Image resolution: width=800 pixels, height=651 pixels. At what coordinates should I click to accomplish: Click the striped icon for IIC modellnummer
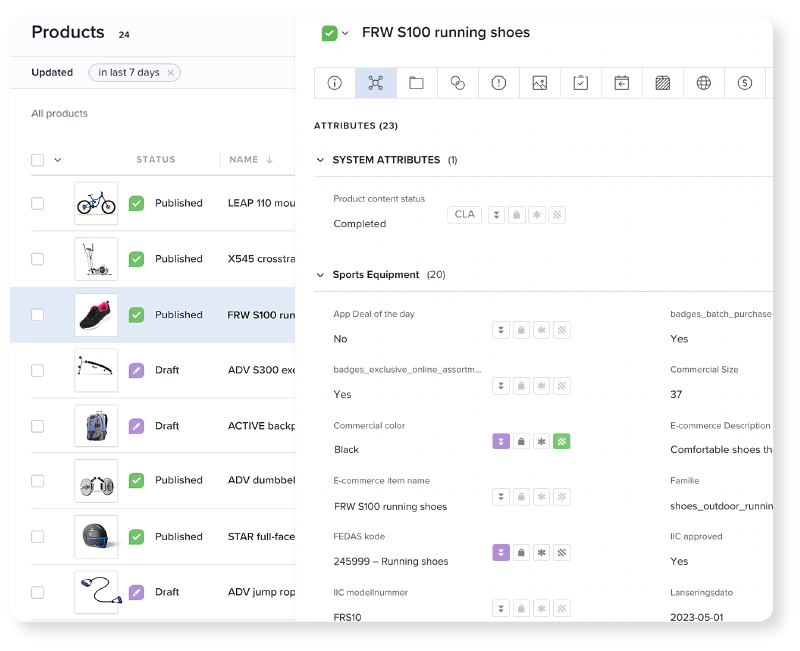coord(562,608)
